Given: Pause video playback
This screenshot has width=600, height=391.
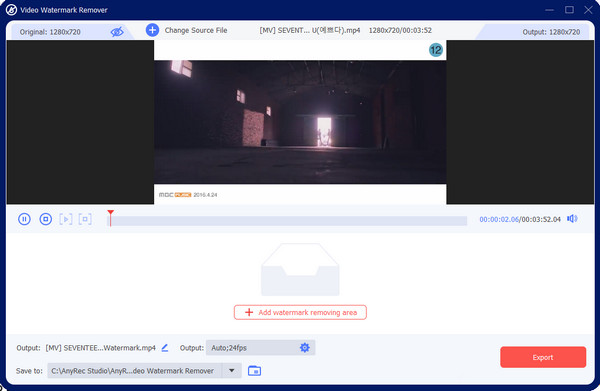Looking at the screenshot, I should click(x=24, y=219).
